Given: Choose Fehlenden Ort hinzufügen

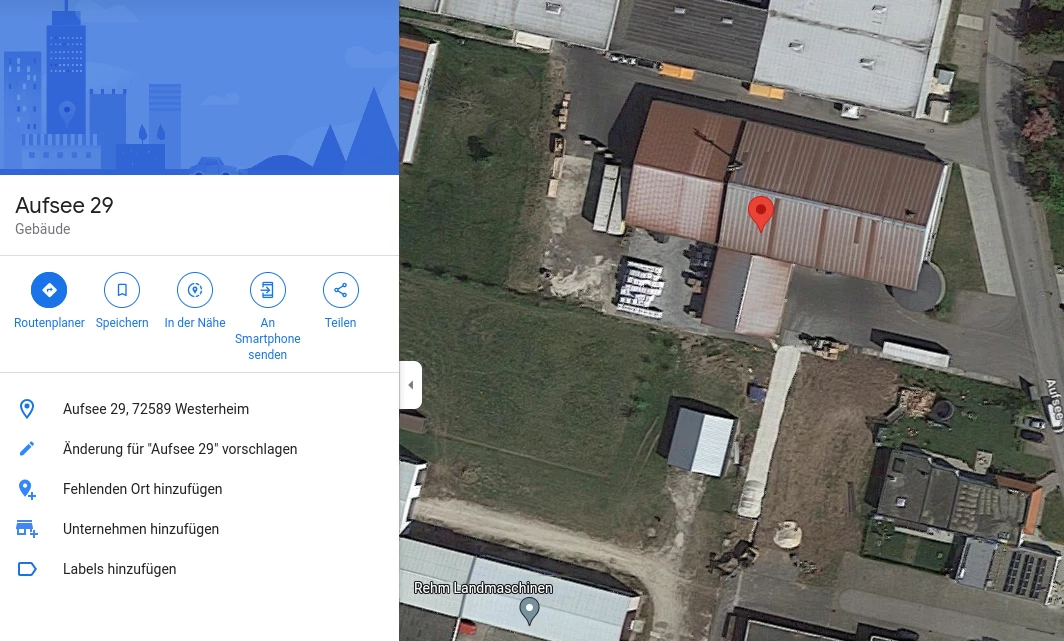Looking at the screenshot, I should (x=142, y=489).
